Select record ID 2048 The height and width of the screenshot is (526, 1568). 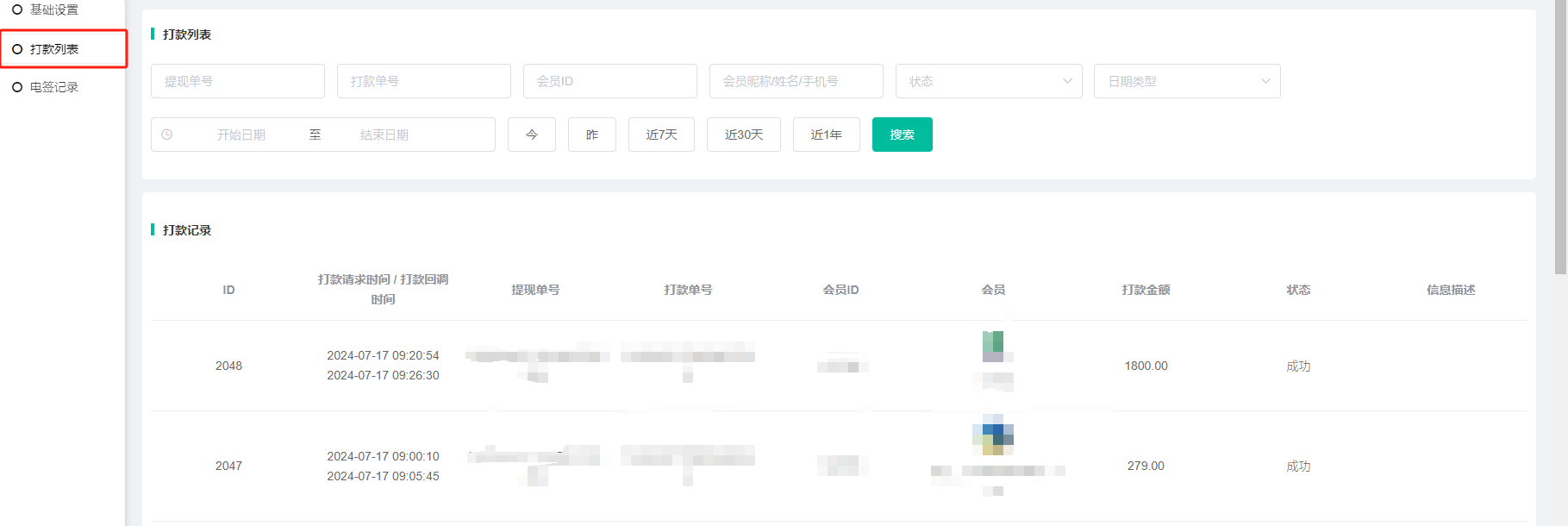(228, 366)
